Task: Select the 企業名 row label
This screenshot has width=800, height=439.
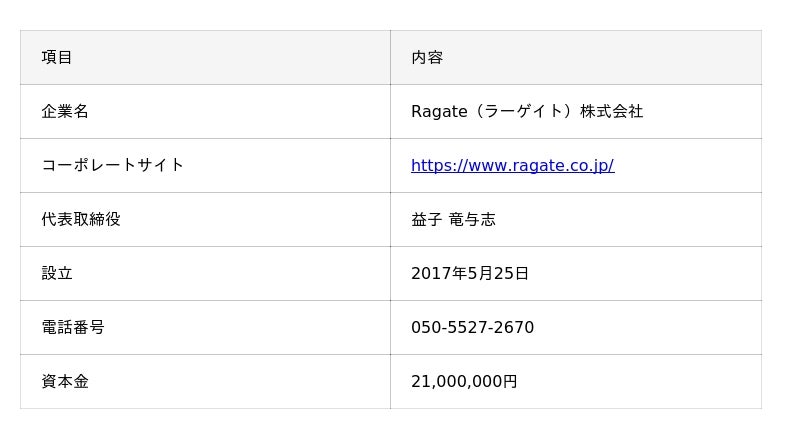Action: 65,112
